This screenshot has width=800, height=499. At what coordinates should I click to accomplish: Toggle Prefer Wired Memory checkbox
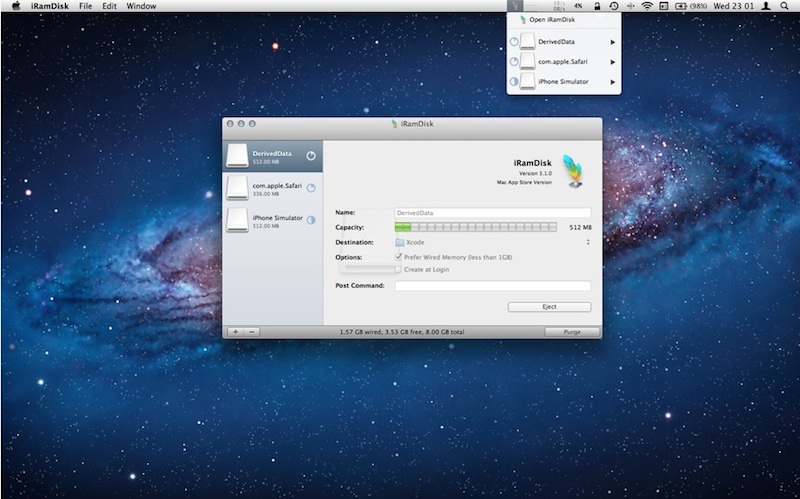pos(399,257)
